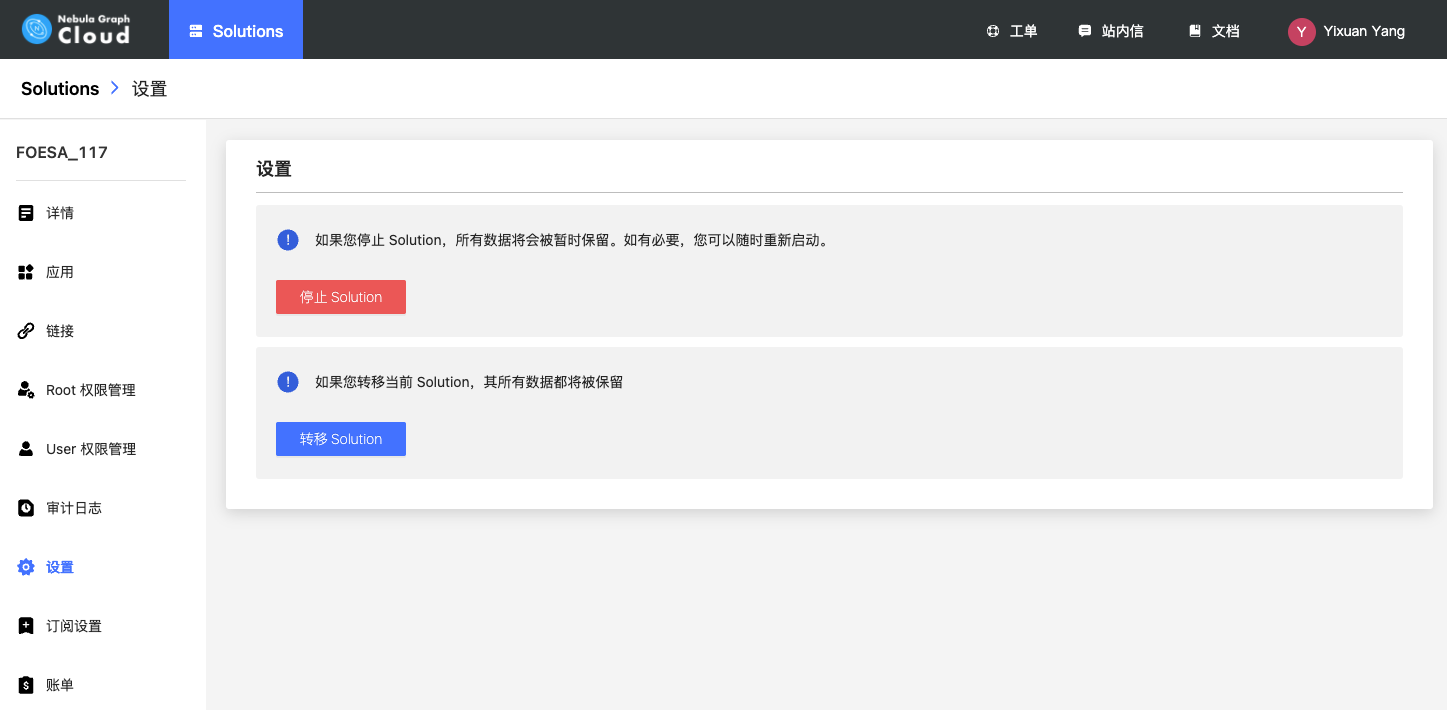Viewport: 1447px width, 710px height.
Task: Click the info icon beside stop notice
Action: pyautogui.click(x=288, y=240)
